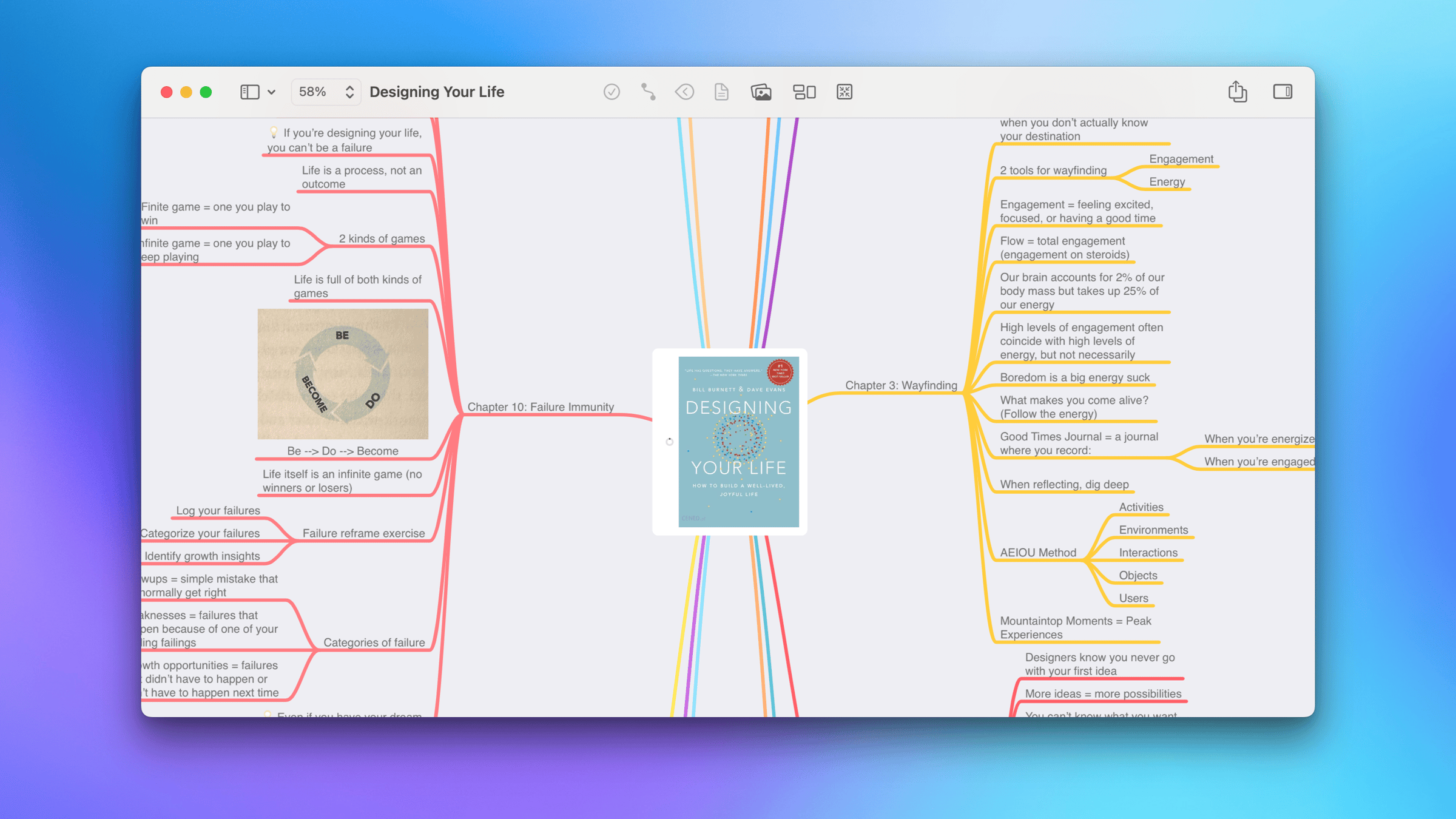Select the Environments node
This screenshot has height=819, width=1456.
point(1153,530)
